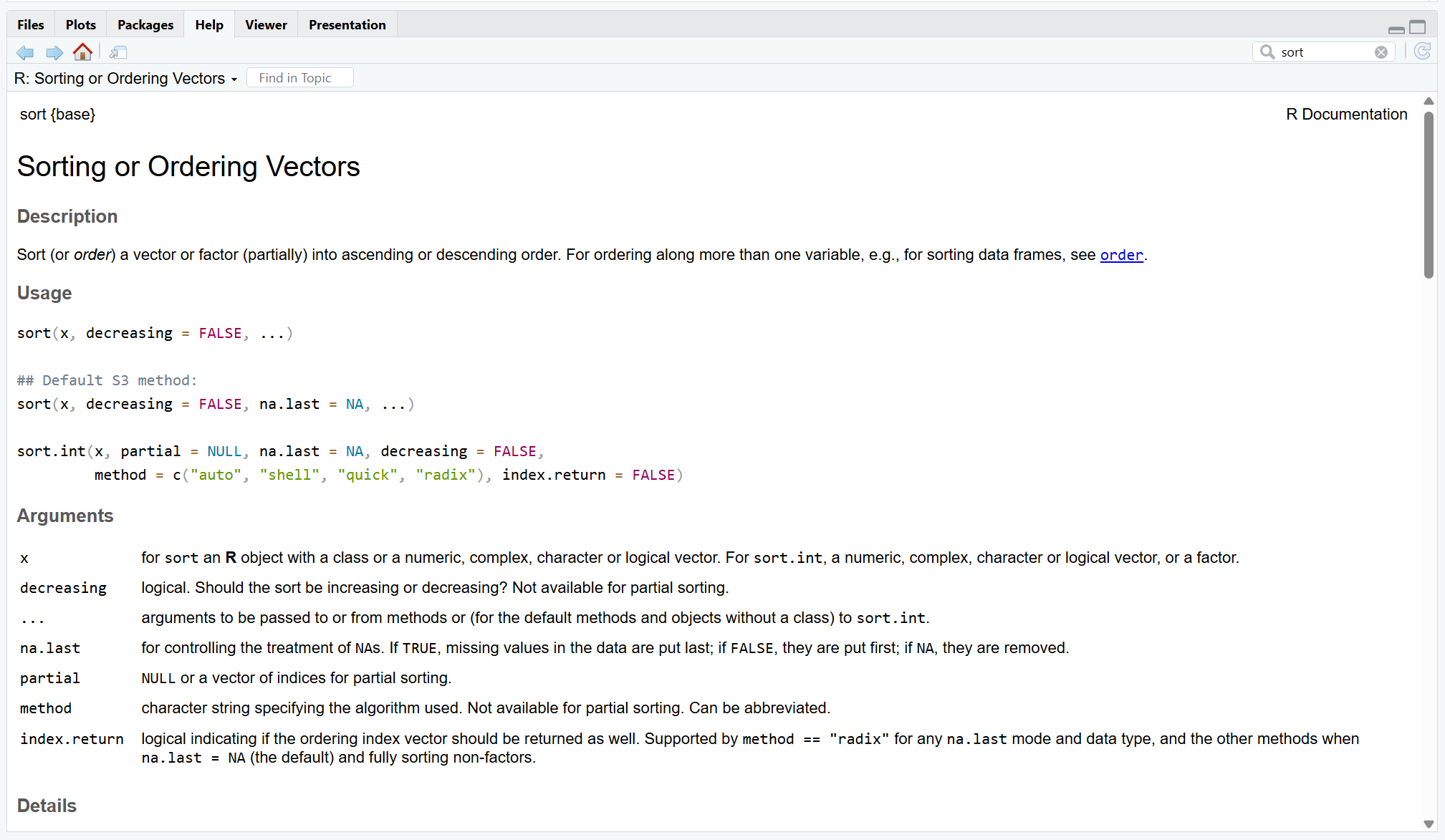Image resolution: width=1445 pixels, height=840 pixels.
Task: Follow the 'order' documentation link
Action: (x=1121, y=255)
